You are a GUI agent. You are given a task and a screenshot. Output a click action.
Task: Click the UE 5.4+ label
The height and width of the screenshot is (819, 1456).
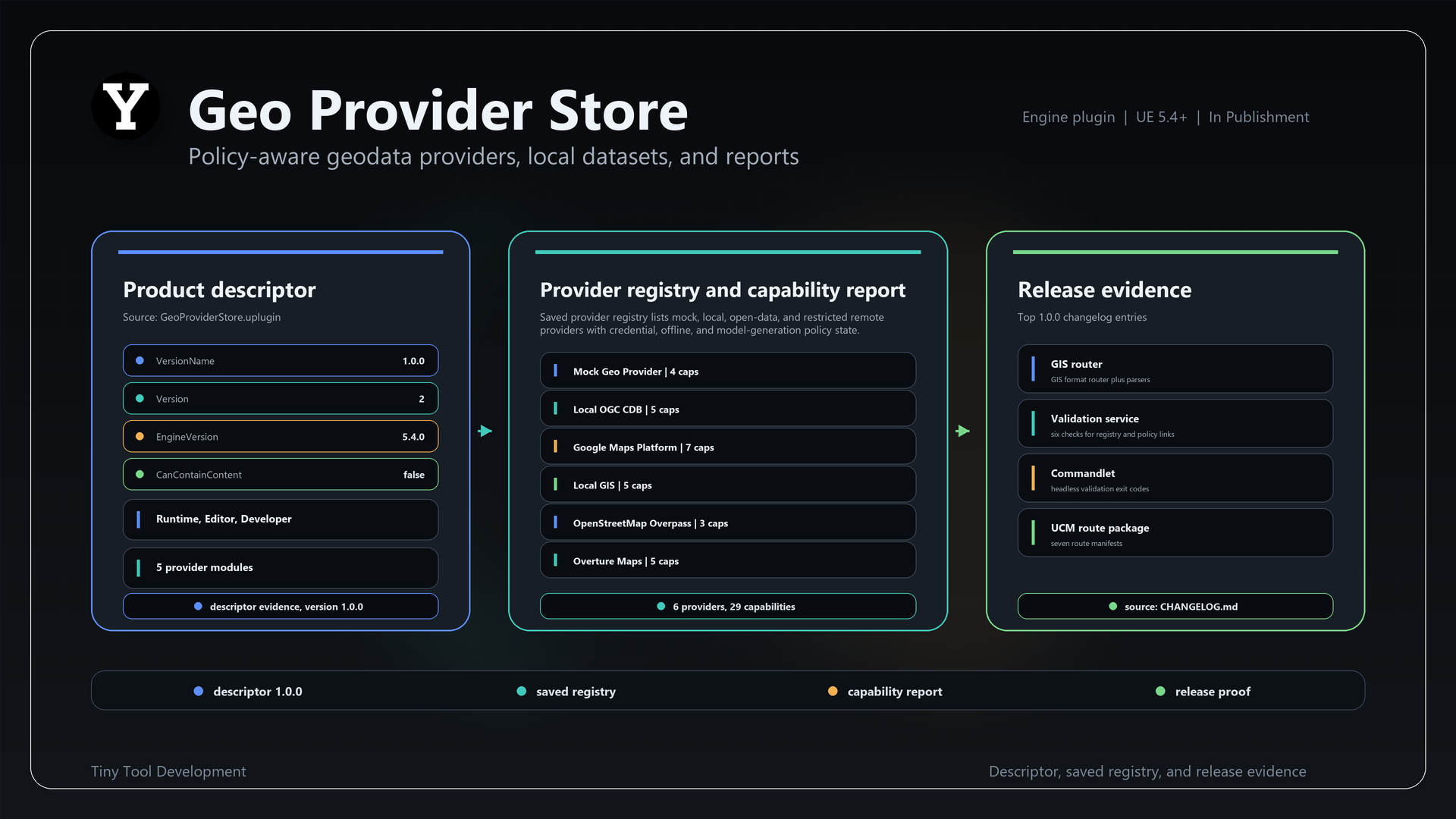[x=1162, y=118]
